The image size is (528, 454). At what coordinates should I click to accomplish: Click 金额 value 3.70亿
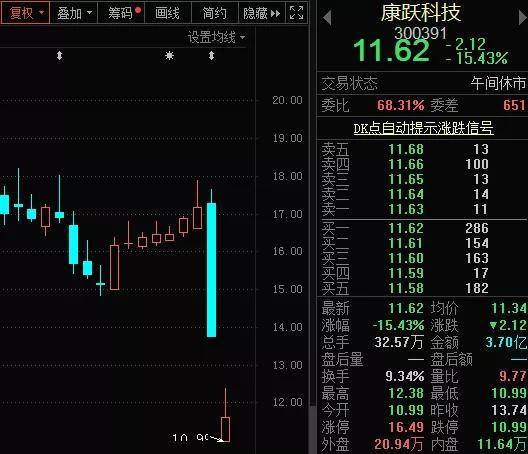506,343
